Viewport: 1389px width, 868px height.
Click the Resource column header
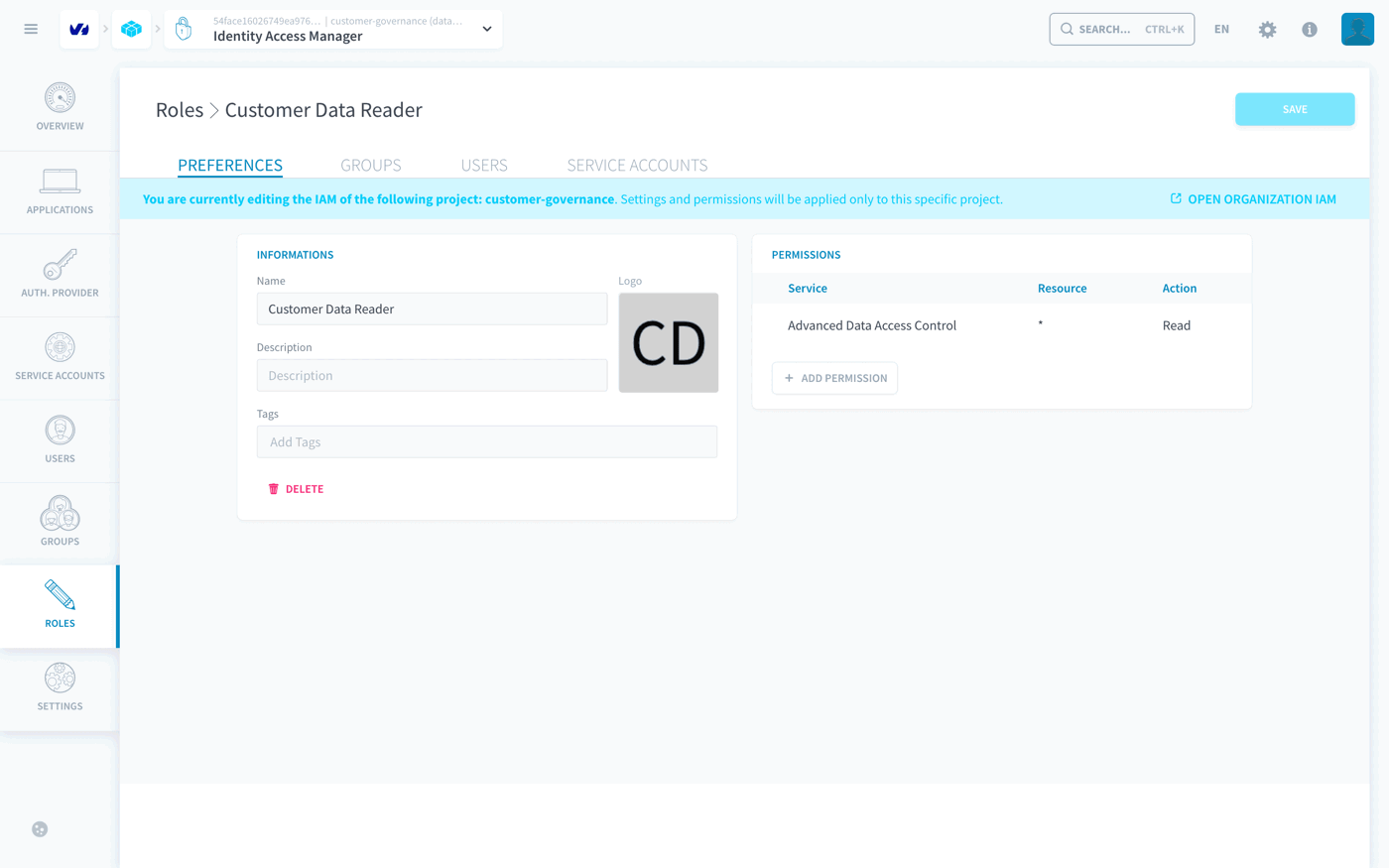[1062, 289]
